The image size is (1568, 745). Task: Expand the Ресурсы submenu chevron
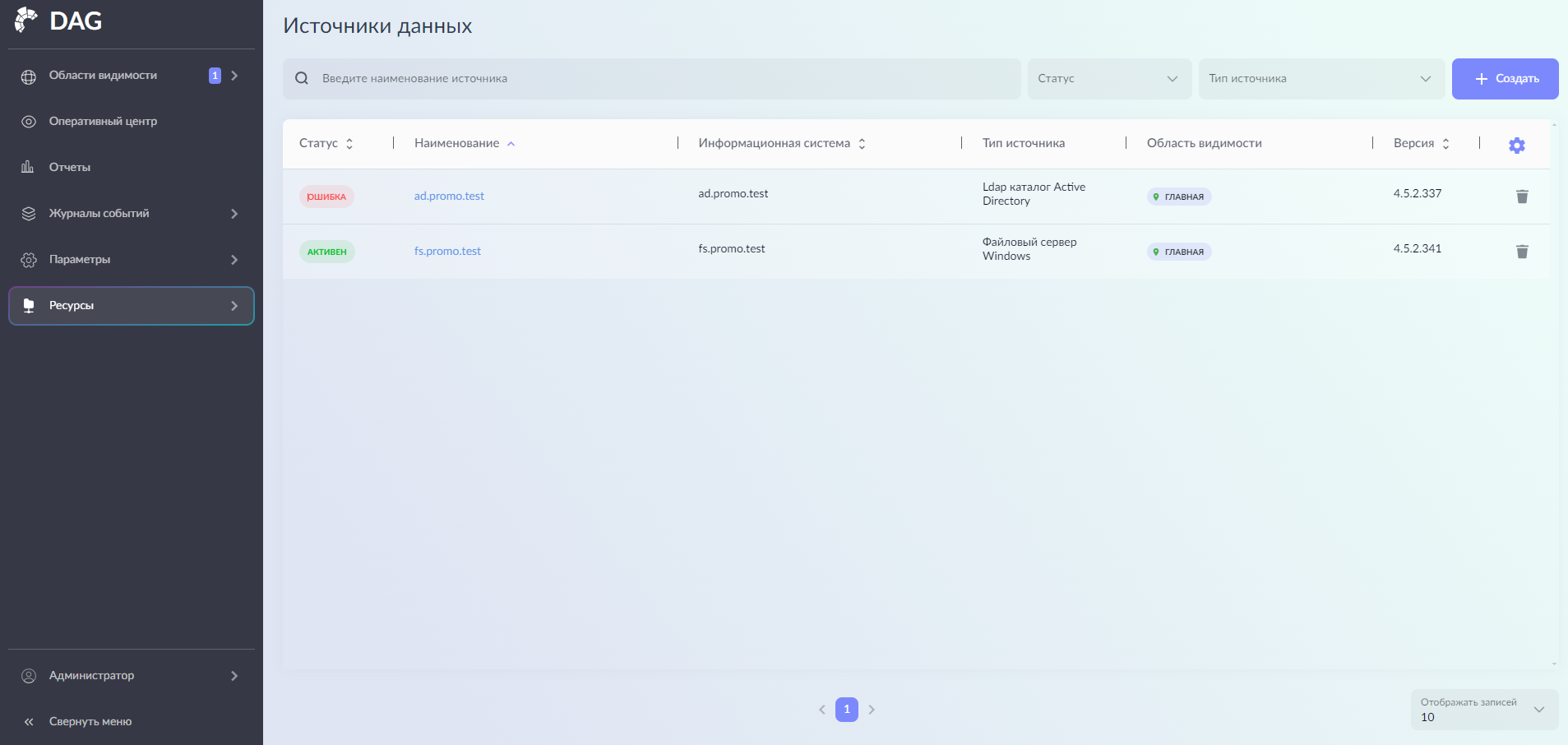point(234,306)
